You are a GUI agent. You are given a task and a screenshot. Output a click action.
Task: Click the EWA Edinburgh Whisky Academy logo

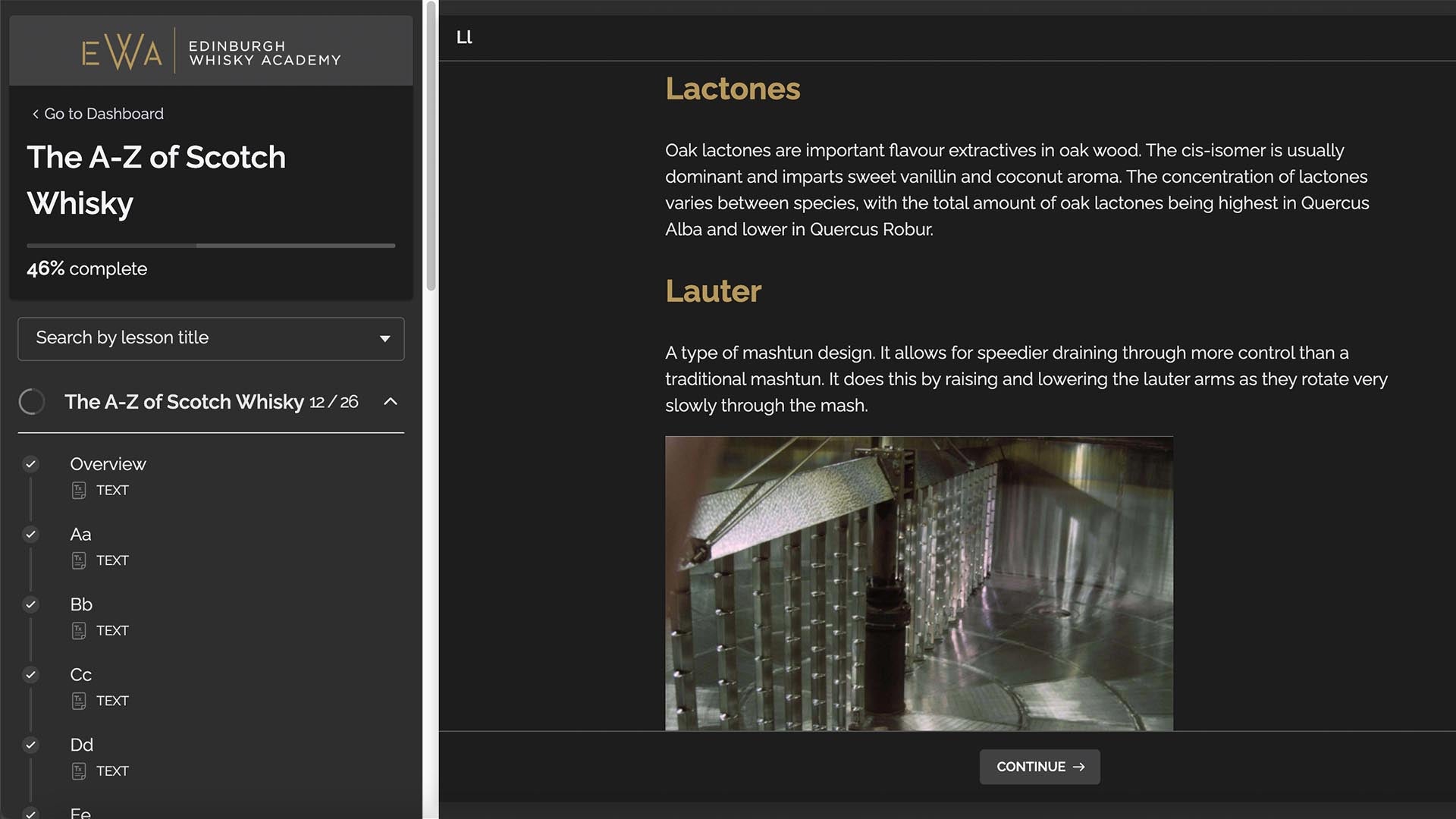pyautogui.click(x=211, y=51)
